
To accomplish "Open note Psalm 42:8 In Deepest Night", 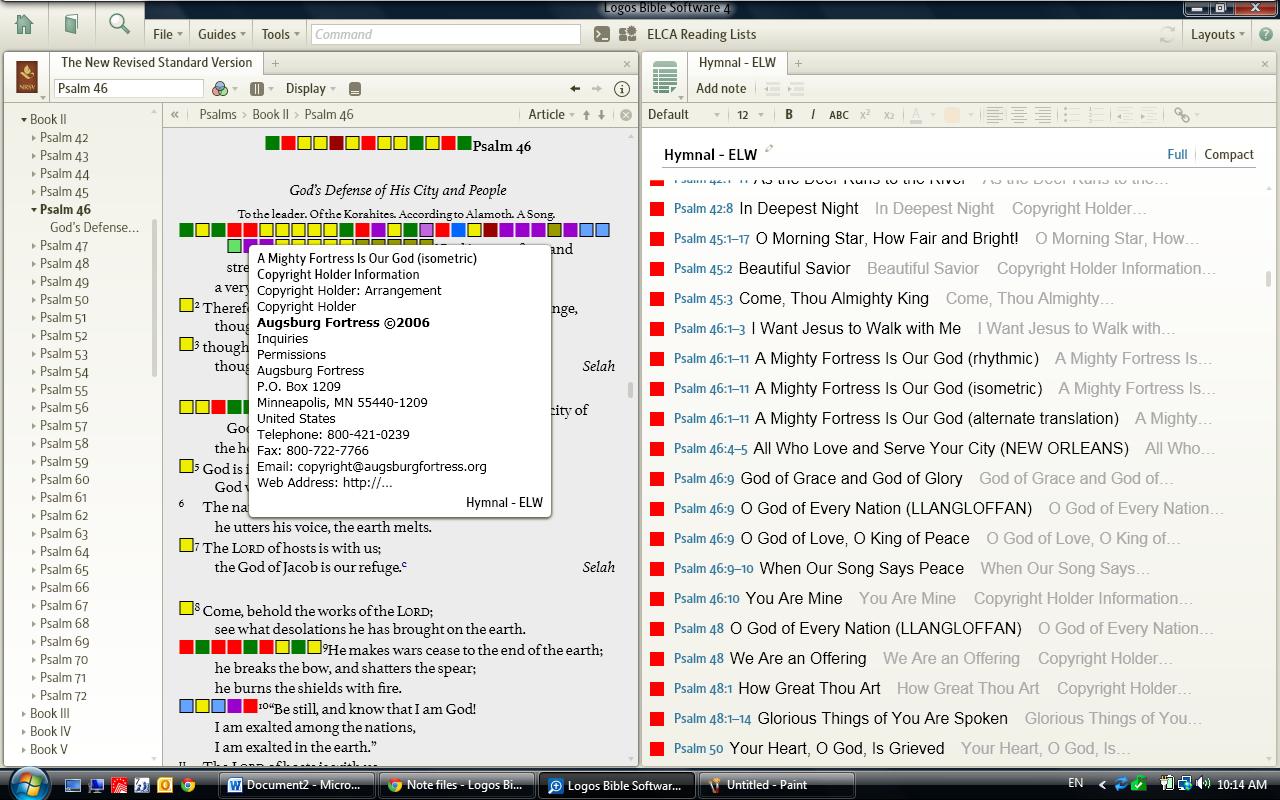I will pyautogui.click(x=766, y=208).
